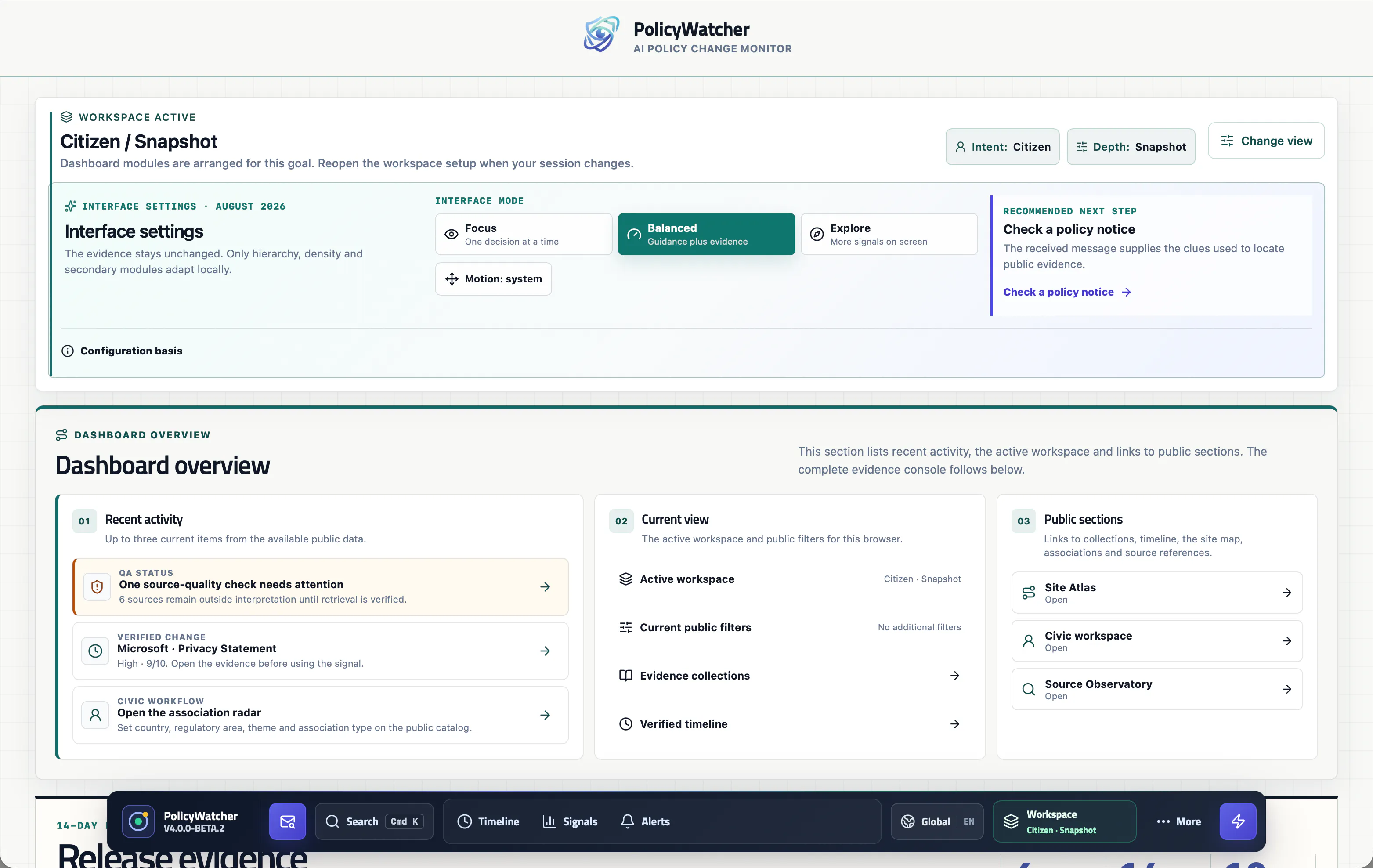Click the clock icon in Verified Change row

(x=95, y=651)
